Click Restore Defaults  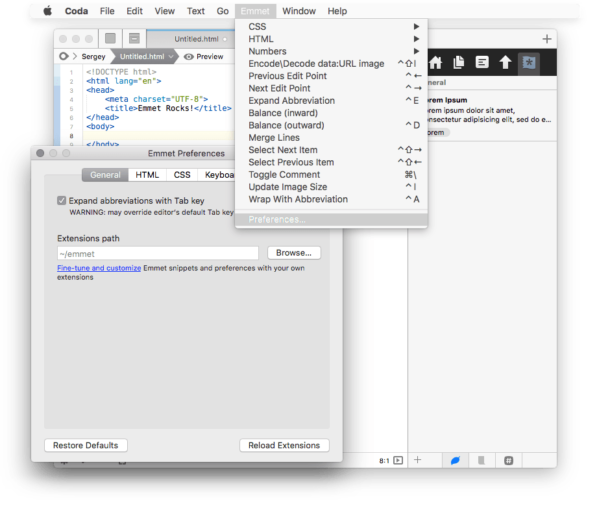click(86, 445)
